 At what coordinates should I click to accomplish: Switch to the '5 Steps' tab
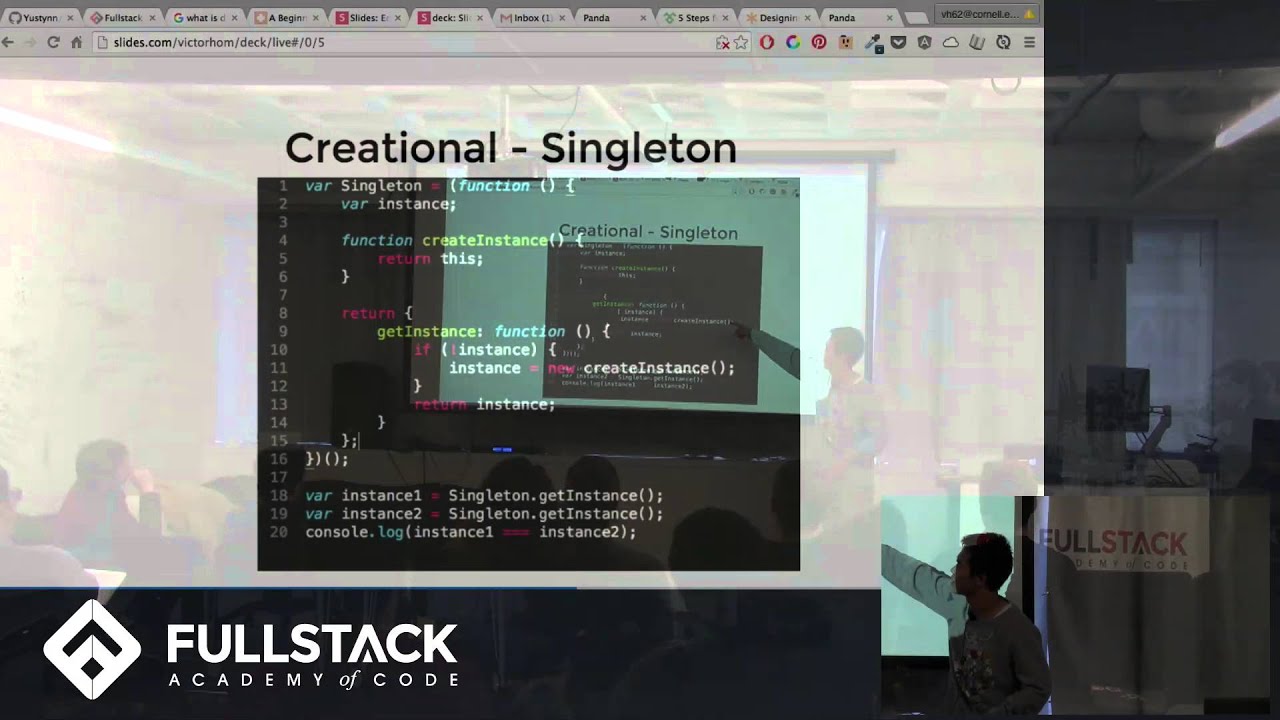696,17
